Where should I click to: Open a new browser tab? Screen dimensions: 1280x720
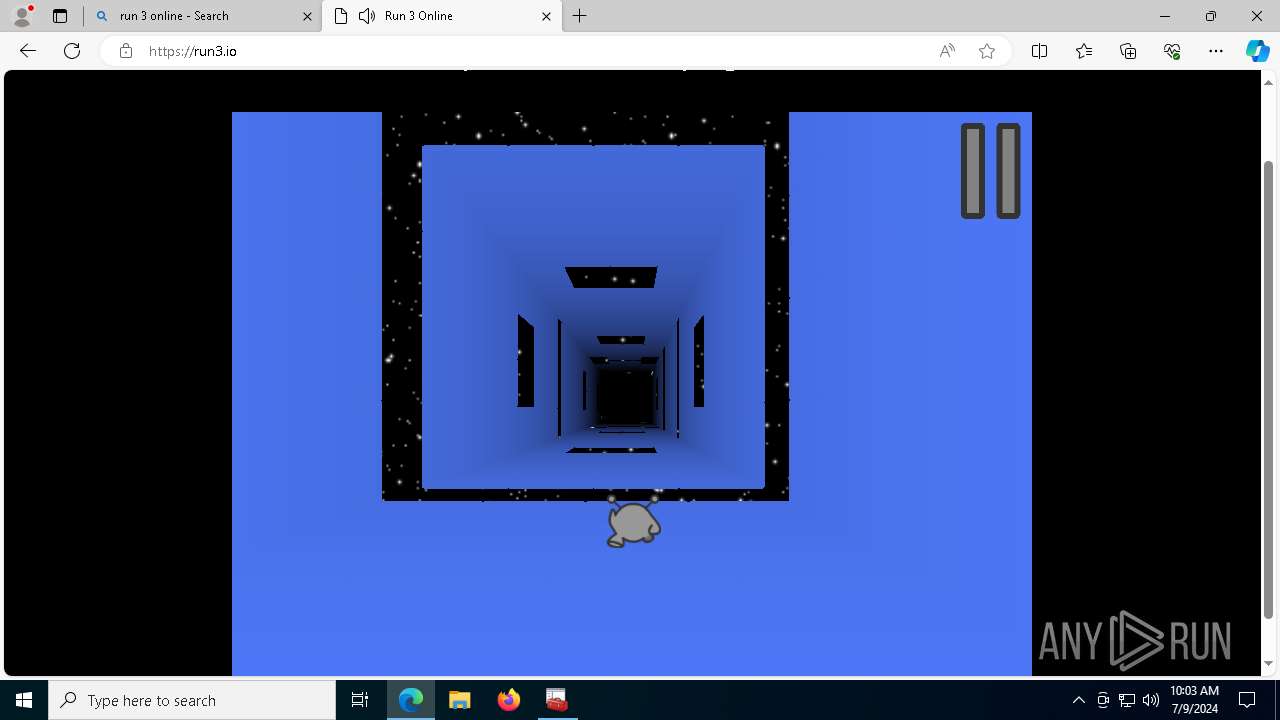580,16
